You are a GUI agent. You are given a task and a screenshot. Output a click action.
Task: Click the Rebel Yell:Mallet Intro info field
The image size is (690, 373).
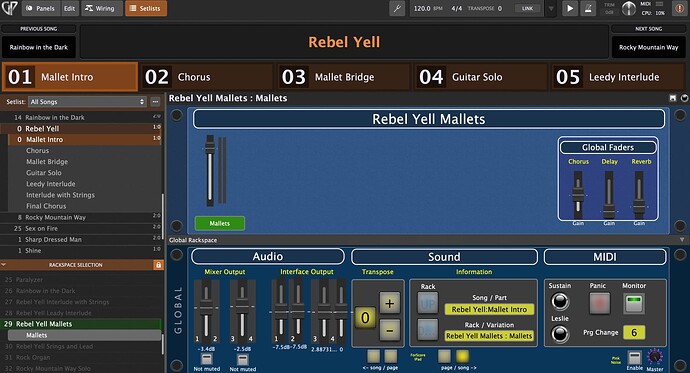click(489, 309)
